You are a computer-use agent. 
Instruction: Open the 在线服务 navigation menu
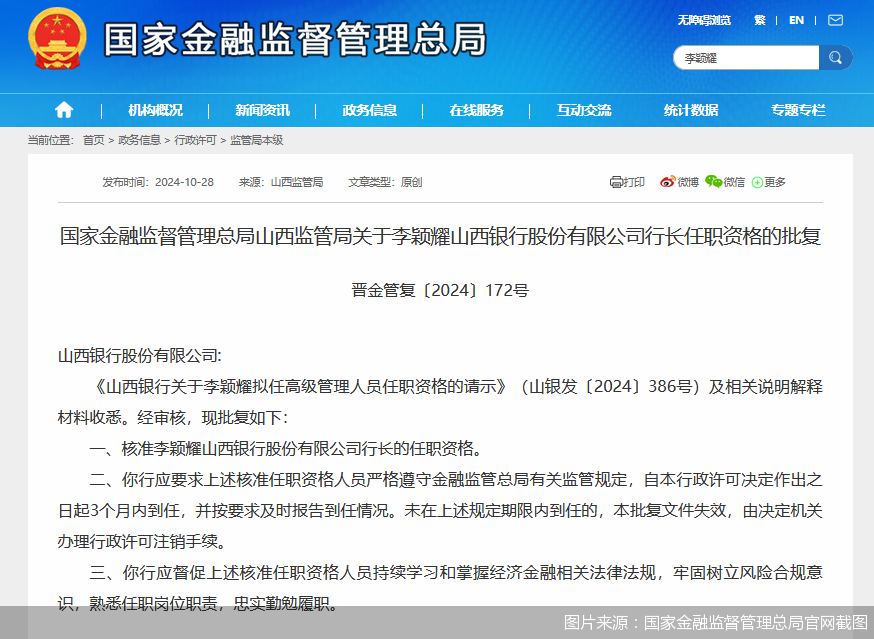pyautogui.click(x=477, y=110)
